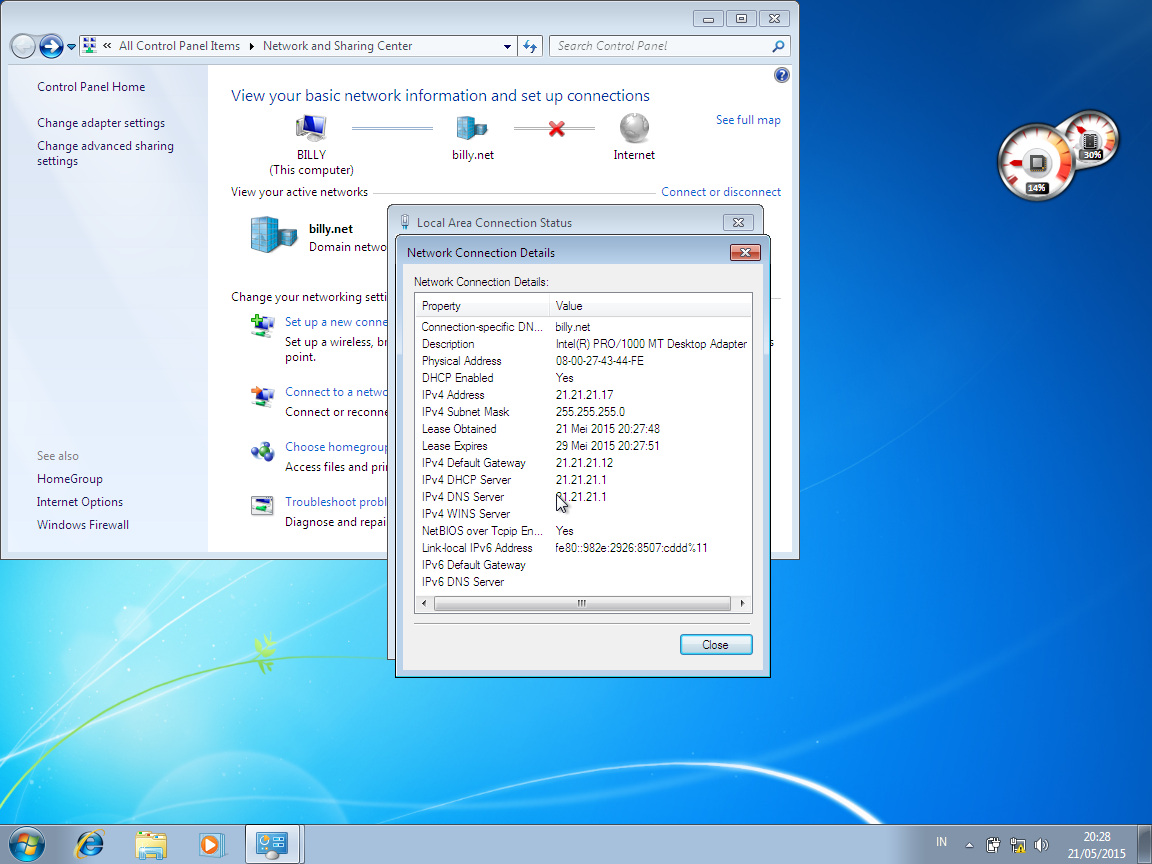1152x864 pixels.
Task: Click the Value column header
Action: (650, 306)
